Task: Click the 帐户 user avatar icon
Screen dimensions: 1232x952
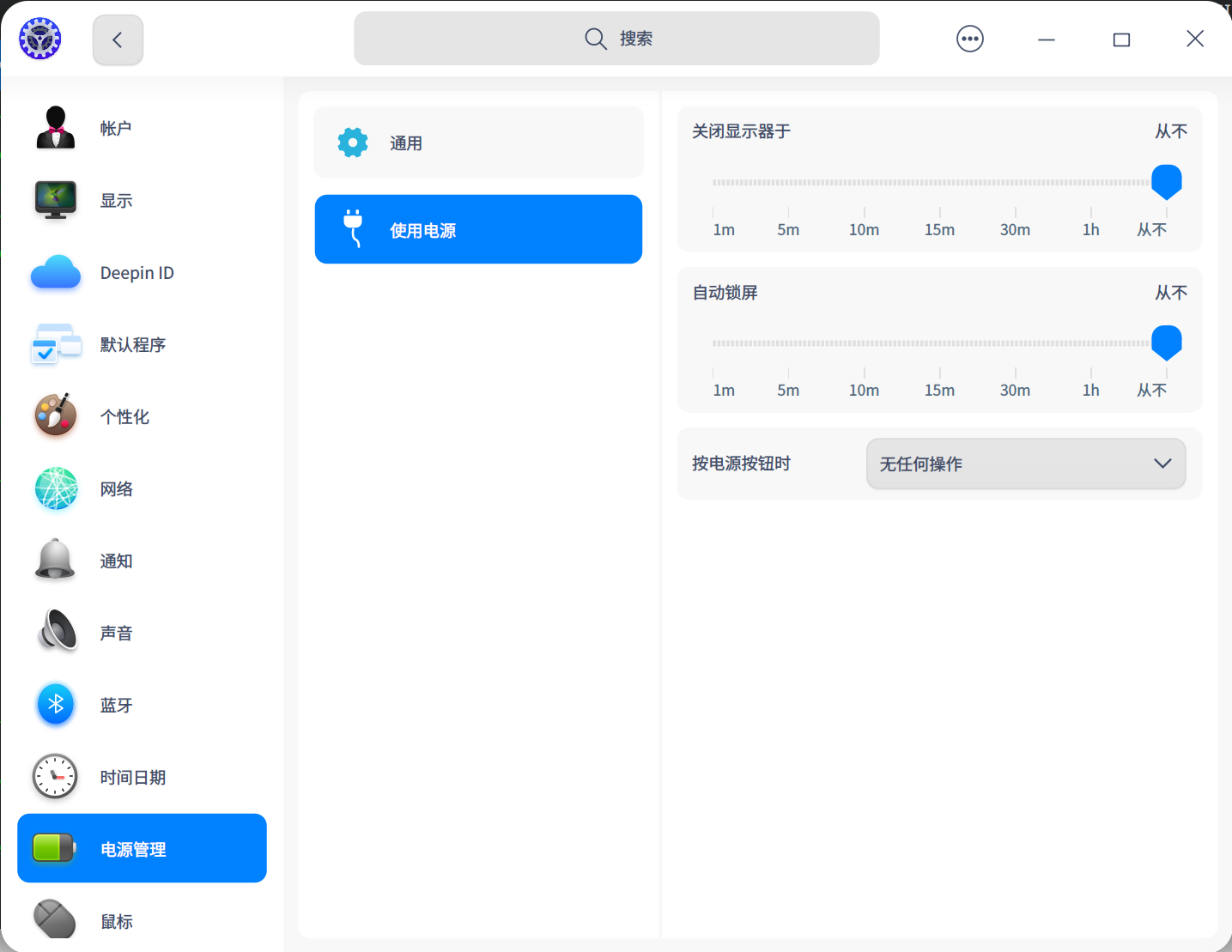Action: point(56,128)
